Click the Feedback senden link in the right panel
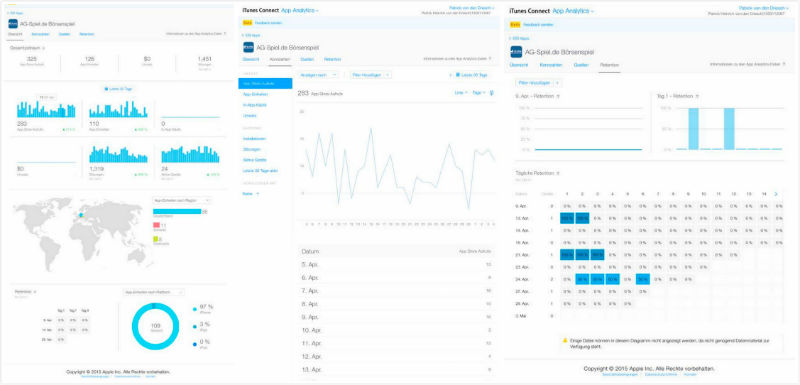800x385 pixels. tap(540, 24)
